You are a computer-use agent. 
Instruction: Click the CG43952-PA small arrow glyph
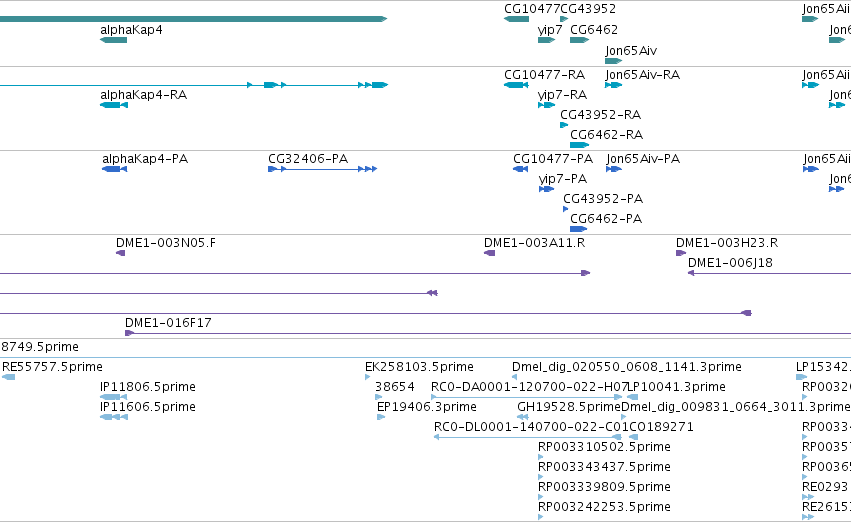566,209
